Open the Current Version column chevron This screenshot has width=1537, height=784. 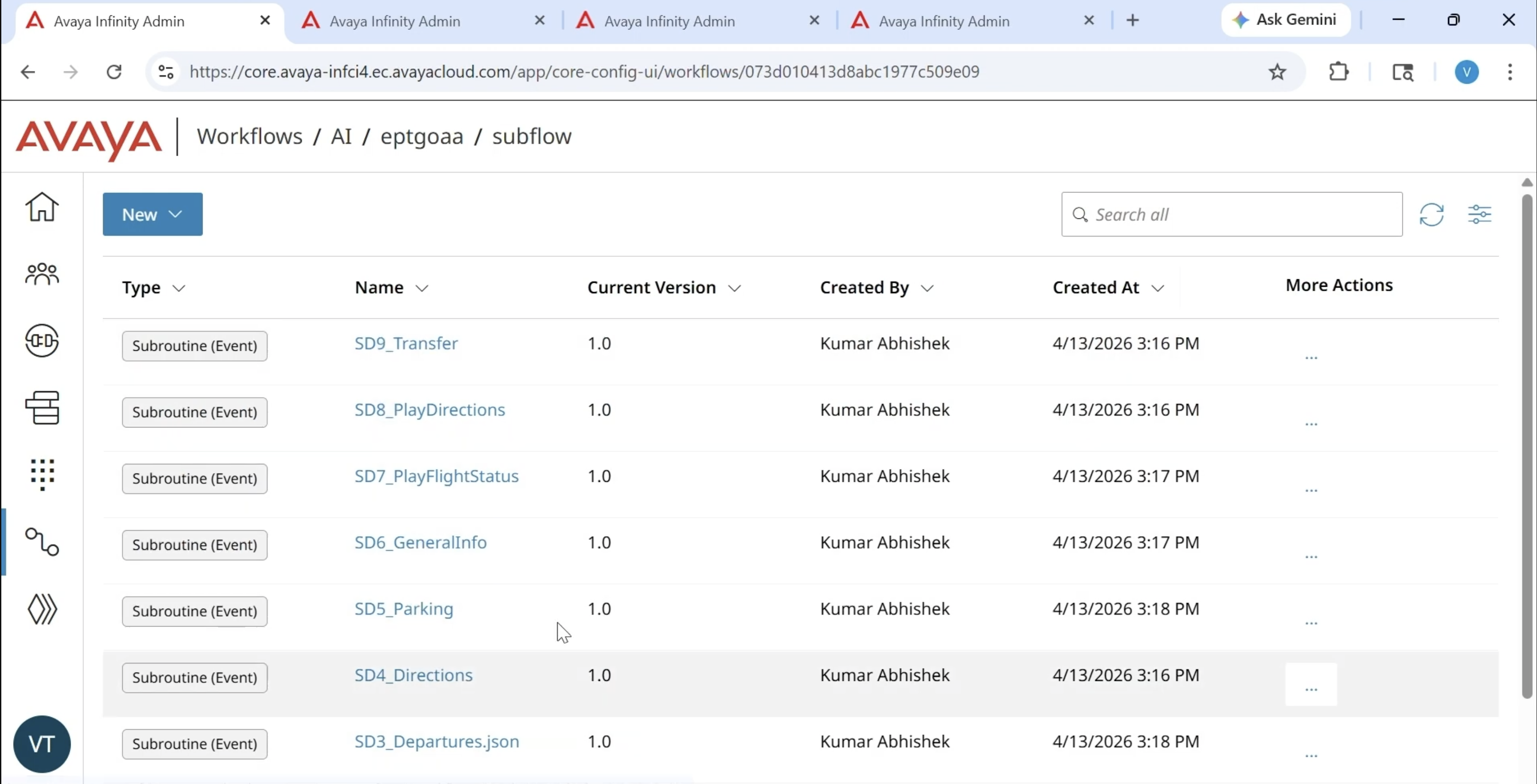point(734,288)
